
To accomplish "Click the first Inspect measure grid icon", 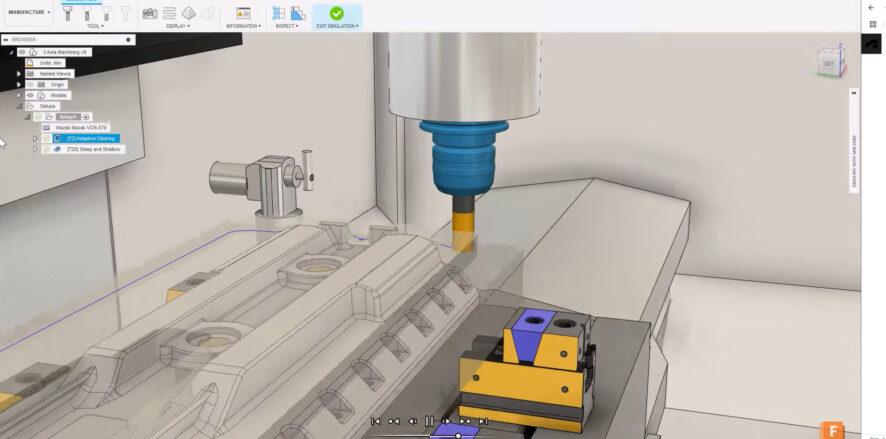I will [x=278, y=14].
